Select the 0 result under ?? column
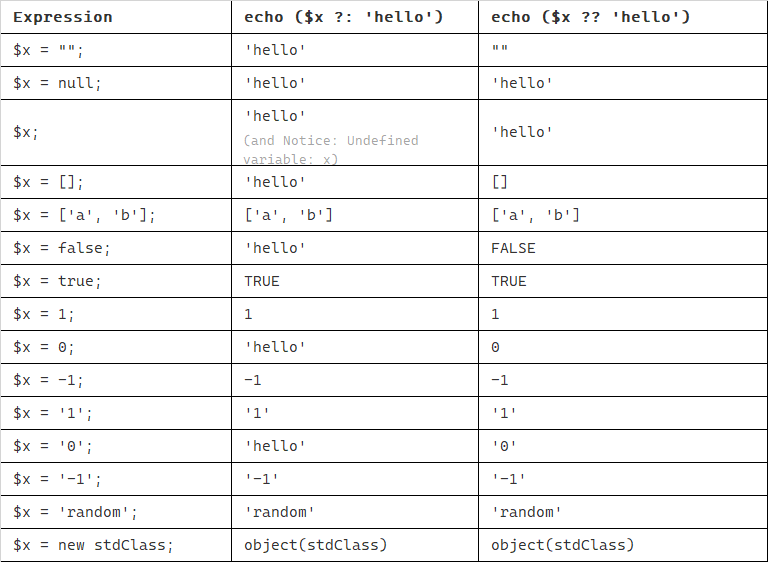The width and height of the screenshot is (768, 562). 623,347
